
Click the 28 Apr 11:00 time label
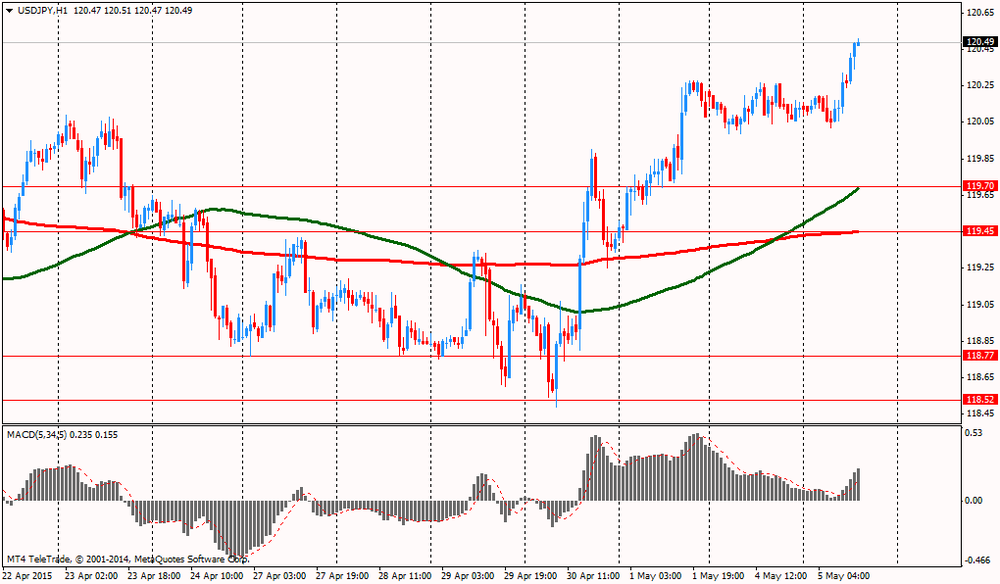click(405, 576)
